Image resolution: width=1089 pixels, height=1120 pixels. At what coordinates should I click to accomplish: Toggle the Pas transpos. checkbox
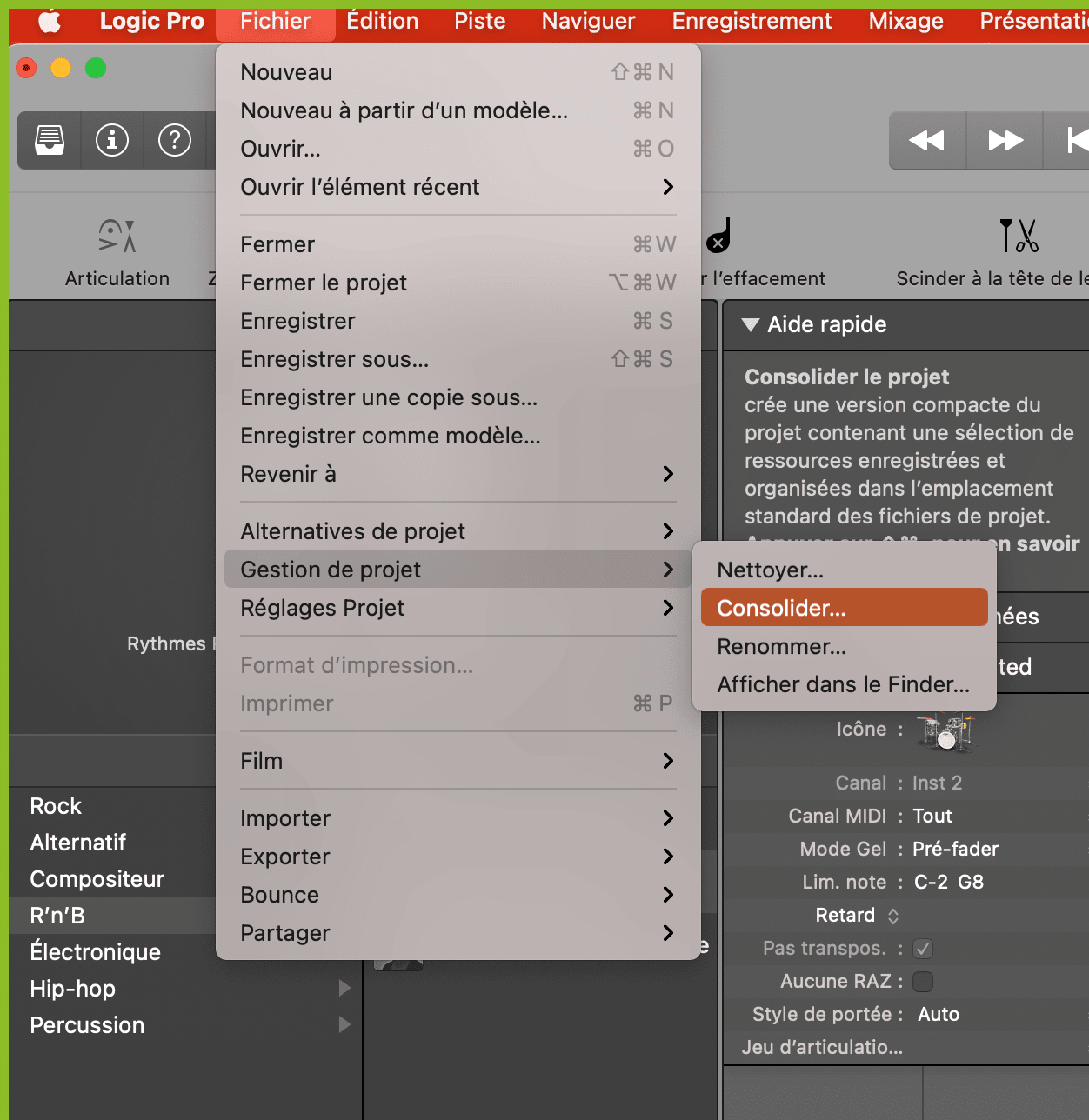click(923, 949)
